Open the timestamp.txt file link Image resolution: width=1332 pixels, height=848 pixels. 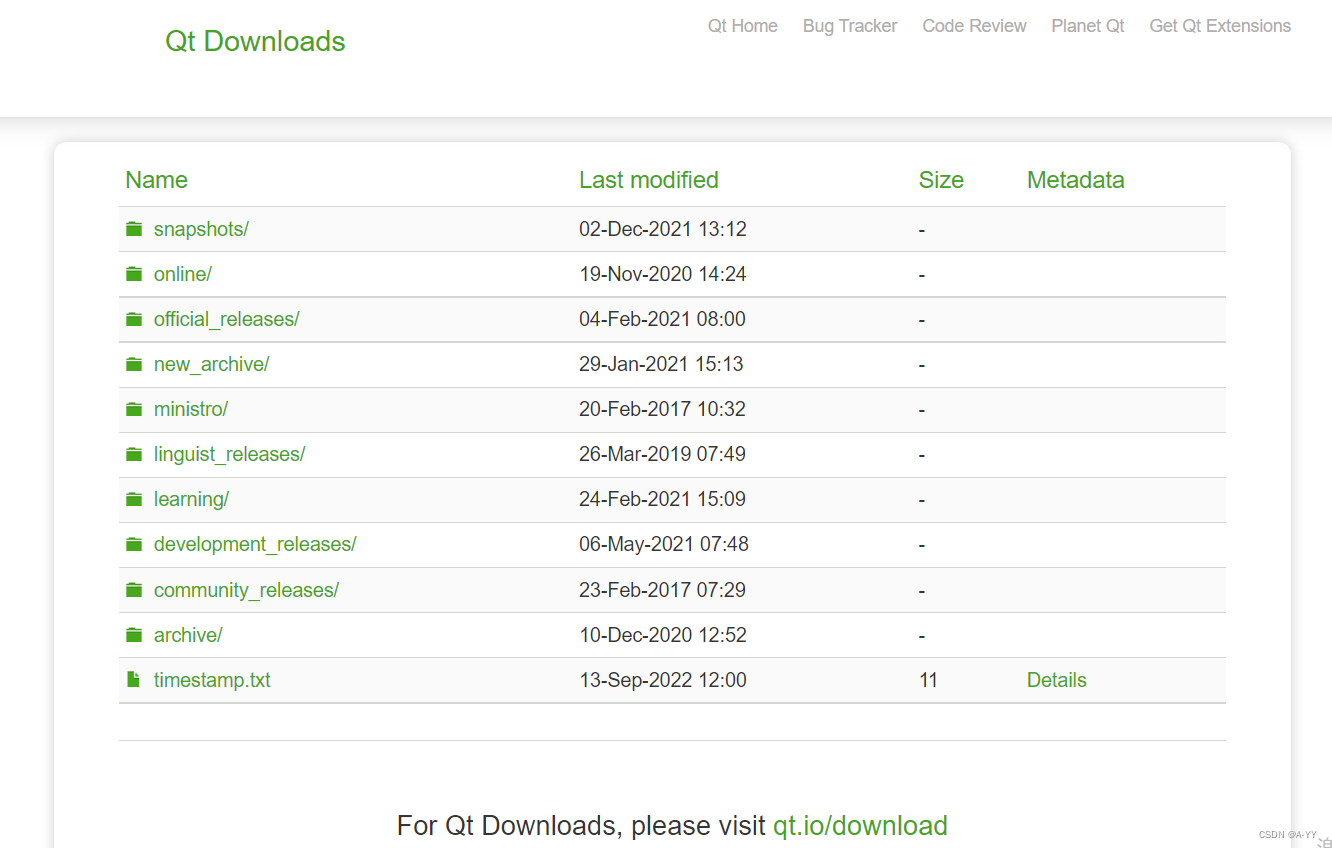coord(212,680)
